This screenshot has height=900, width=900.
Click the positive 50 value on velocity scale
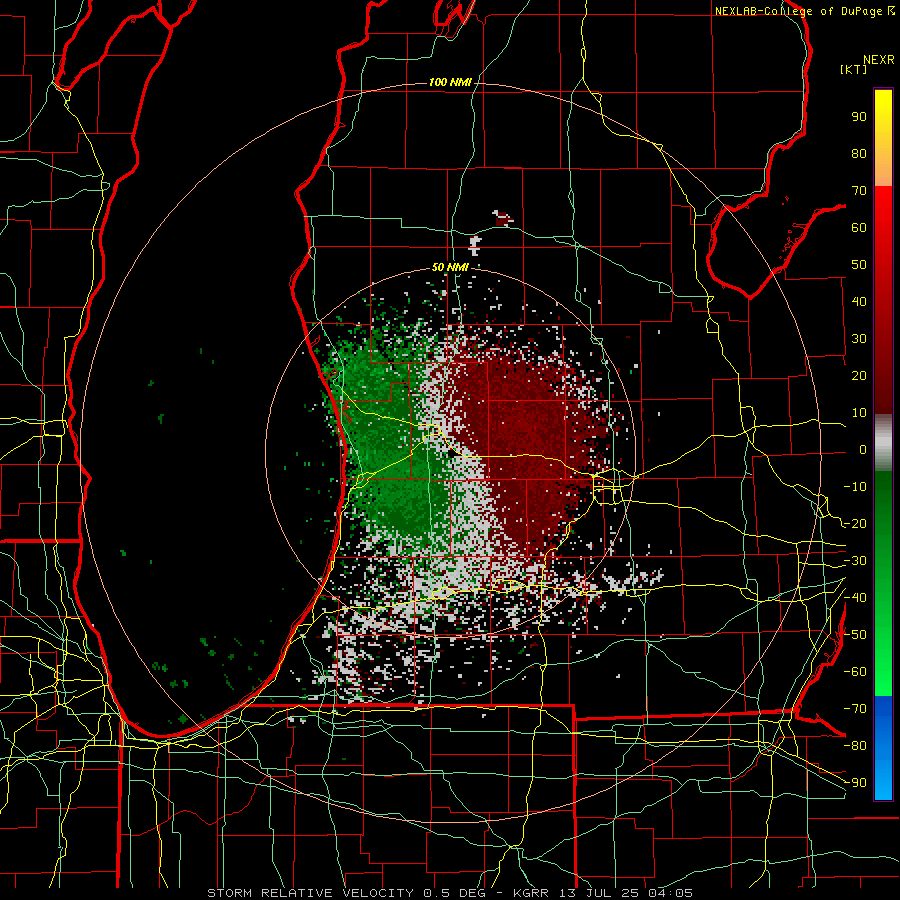tap(859, 265)
